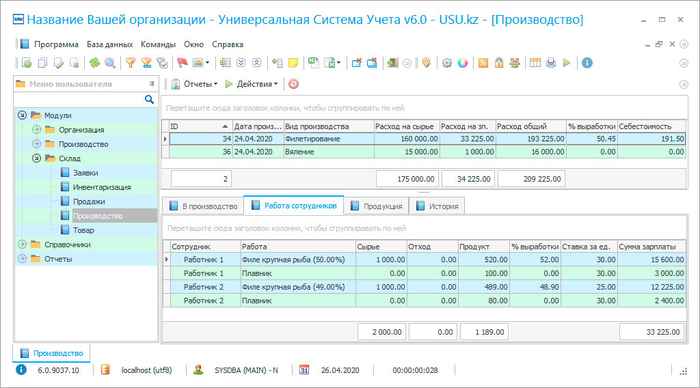This screenshot has height=388, width=700.
Task: Switch to the Продукция tab
Action: 377,206
